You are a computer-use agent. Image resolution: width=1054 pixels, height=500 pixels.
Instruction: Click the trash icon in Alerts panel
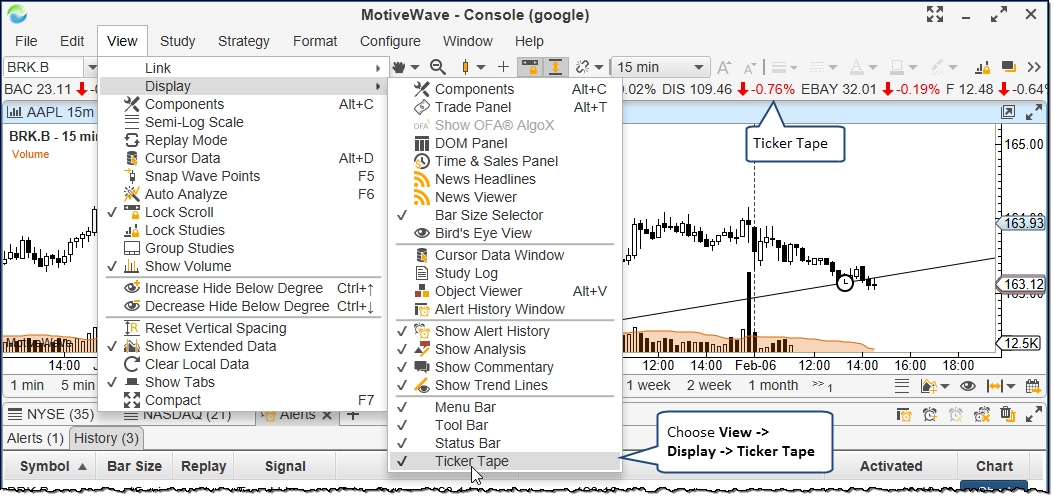pyautogui.click(x=1007, y=415)
